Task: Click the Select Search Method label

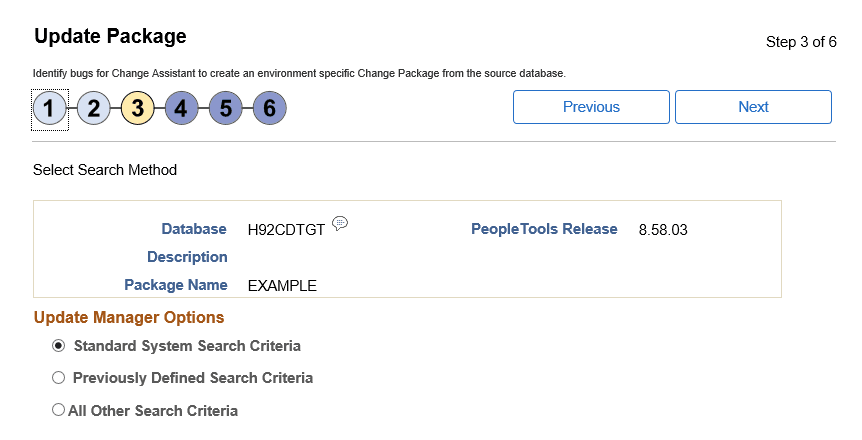Action: pyautogui.click(x=105, y=170)
